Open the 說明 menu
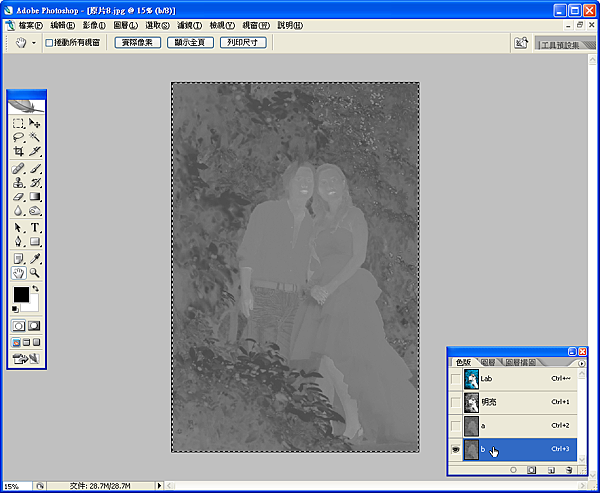Image resolution: width=600 pixels, height=493 pixels. pyautogui.click(x=290, y=26)
